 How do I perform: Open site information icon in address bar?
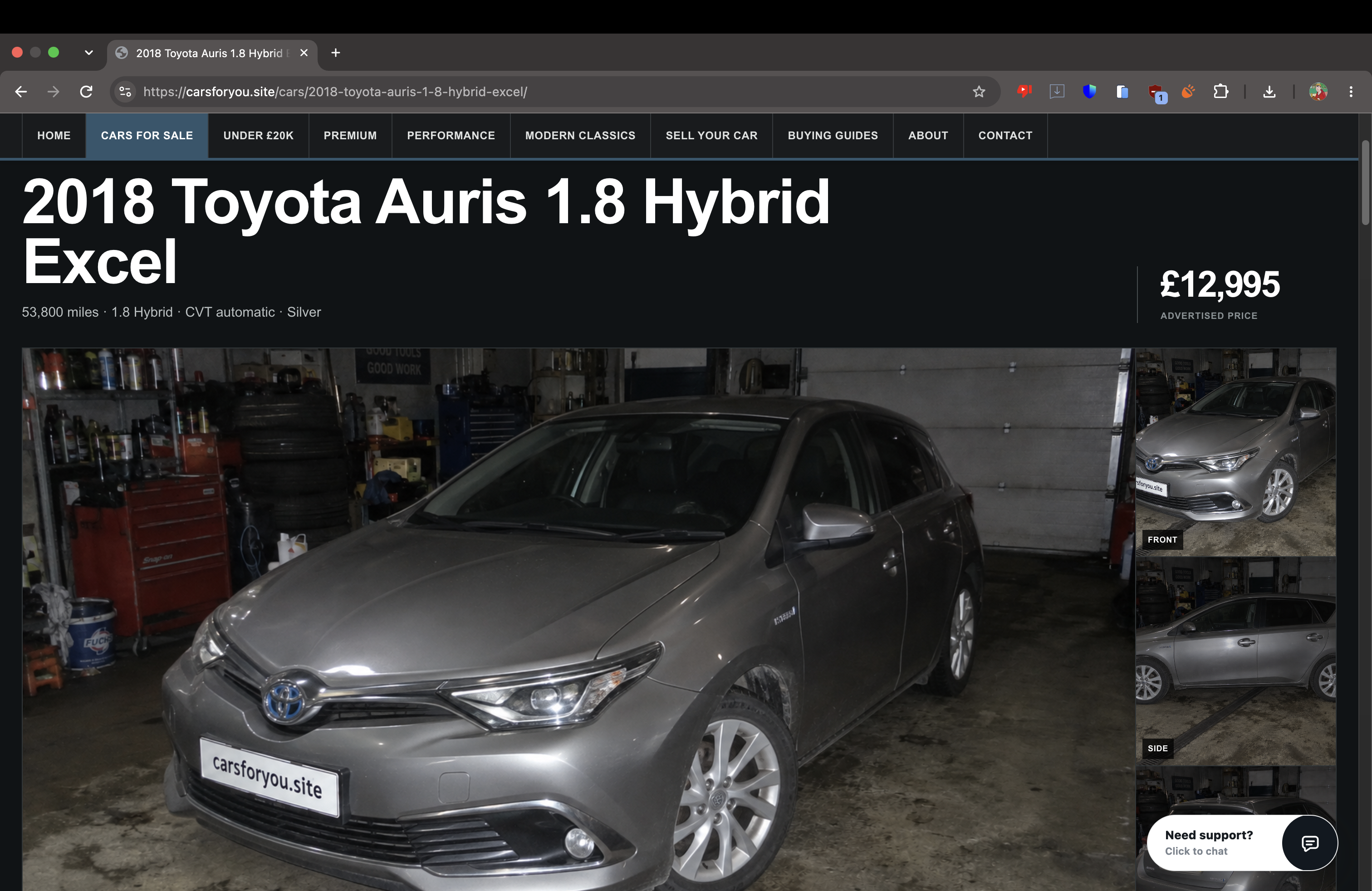tap(125, 92)
